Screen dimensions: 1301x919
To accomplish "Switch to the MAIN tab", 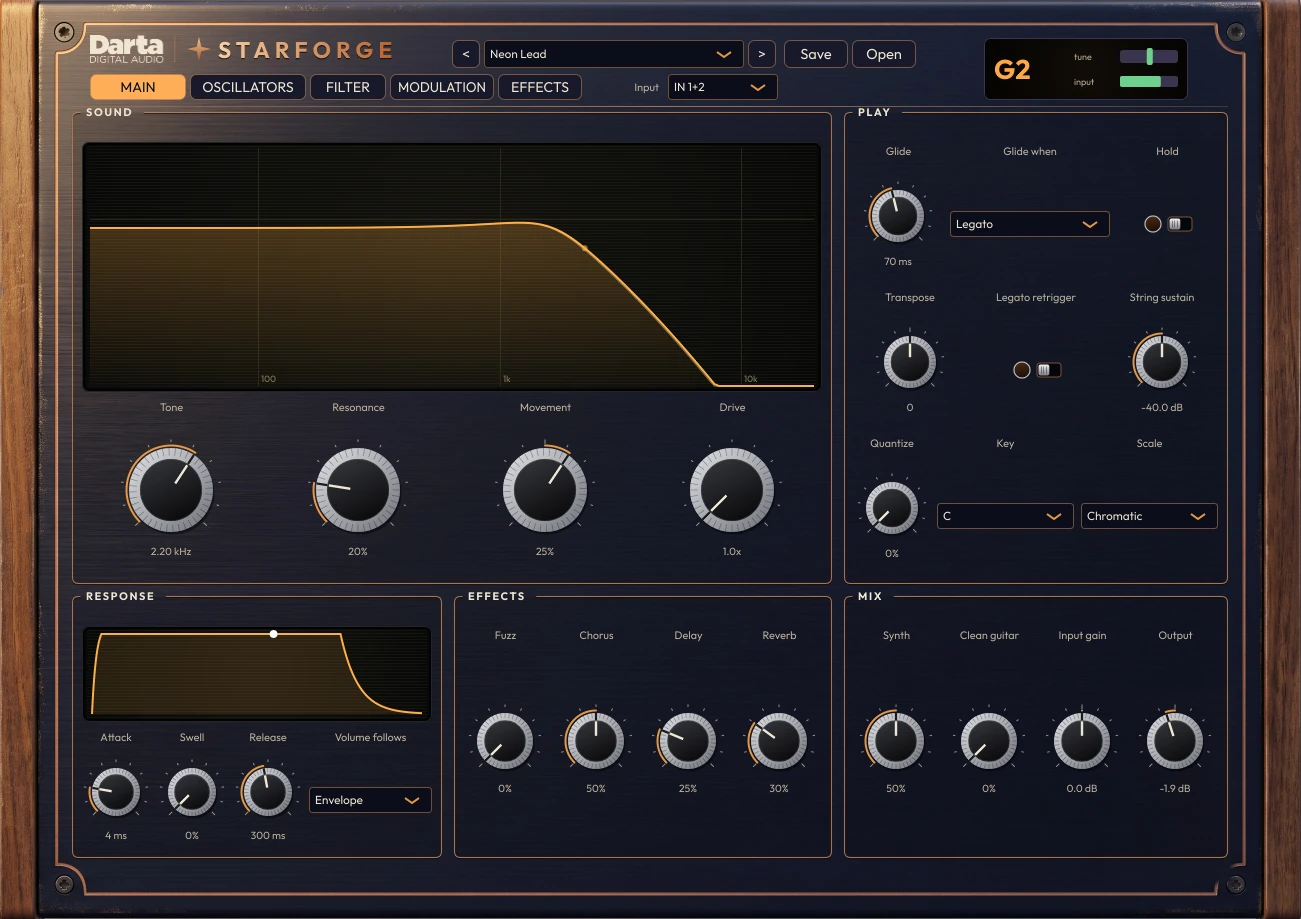I will coord(138,87).
